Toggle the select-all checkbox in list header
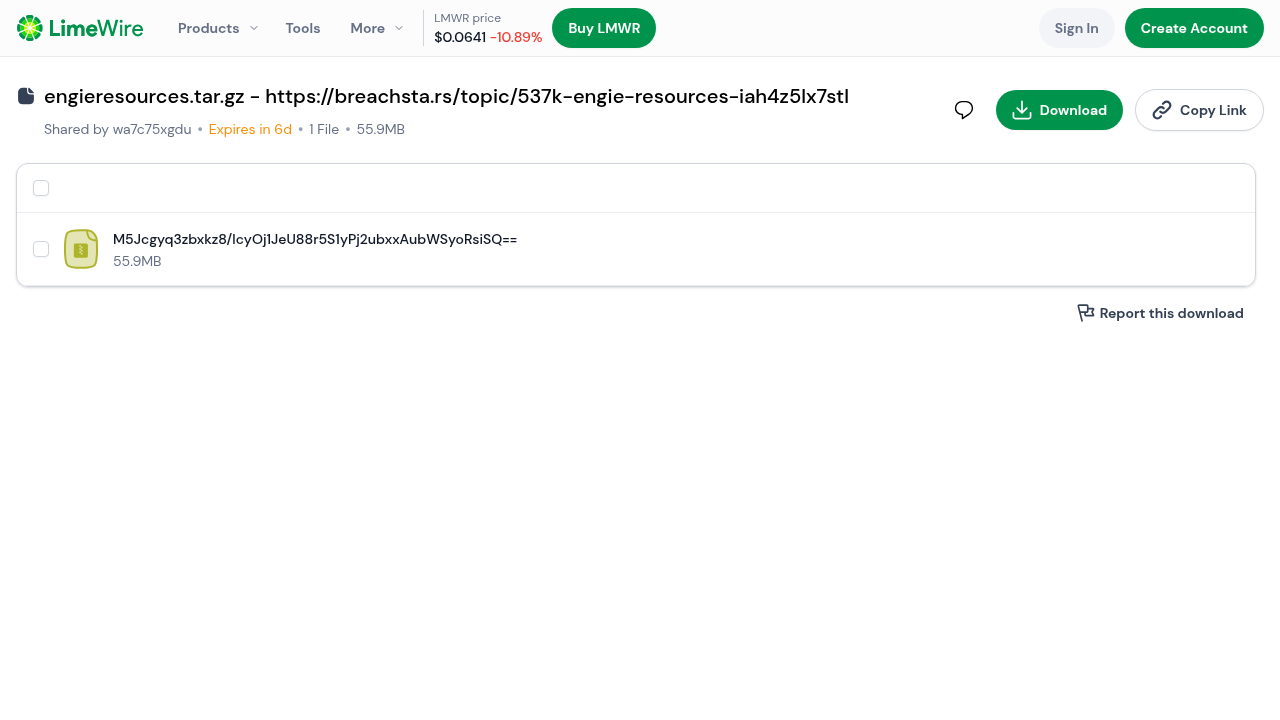This screenshot has width=1280, height=720. pos(41,188)
